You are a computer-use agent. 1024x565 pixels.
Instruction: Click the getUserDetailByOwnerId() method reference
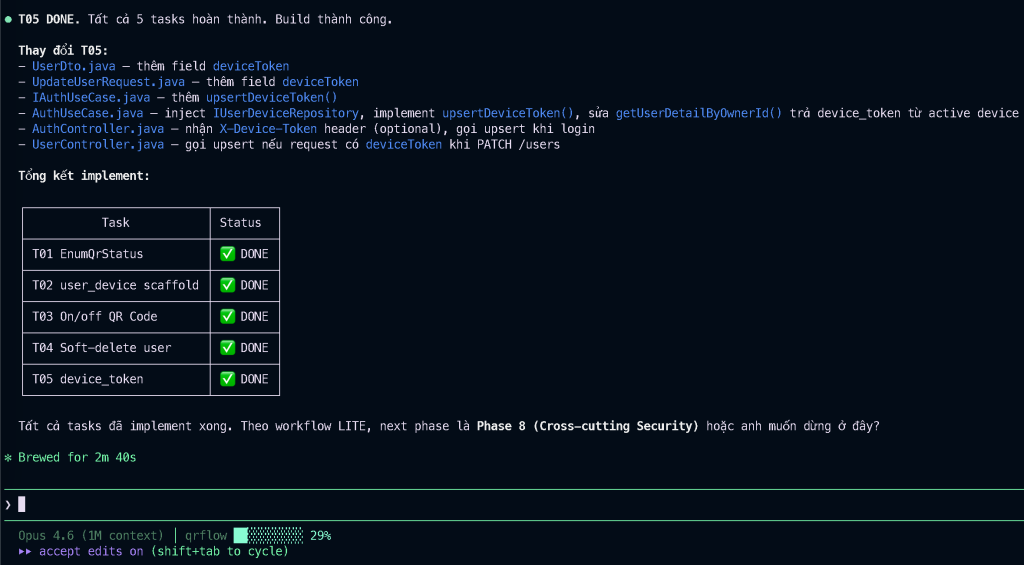point(698,113)
